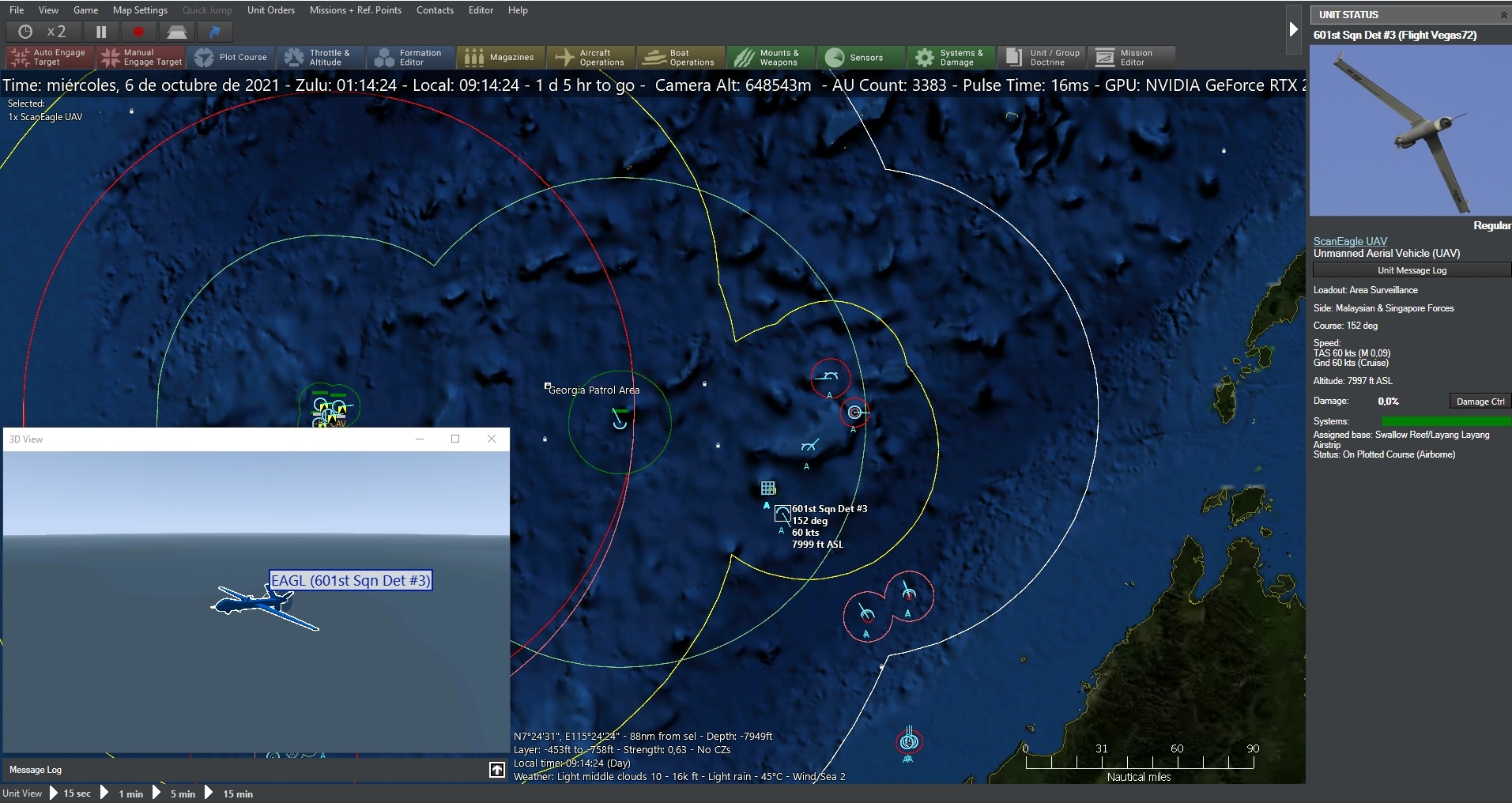Open the Unit Orders menu
This screenshot has width=1512, height=803.
coord(270,9)
